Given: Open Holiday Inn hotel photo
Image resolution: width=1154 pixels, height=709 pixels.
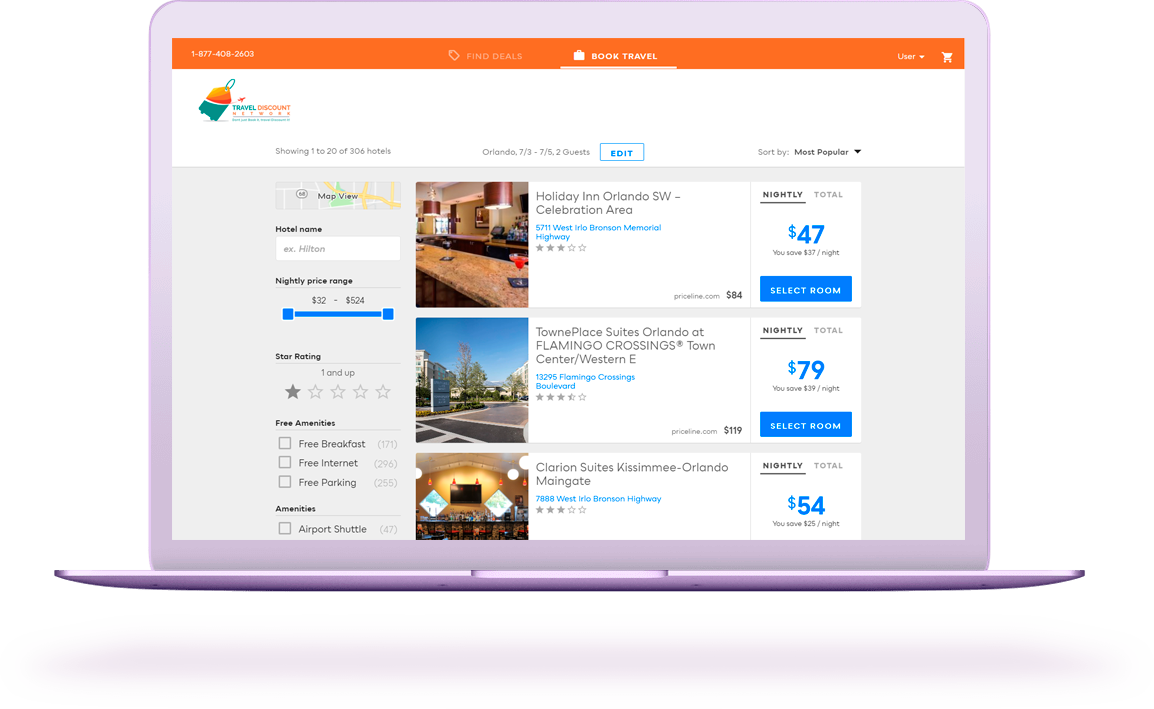Looking at the screenshot, I should point(472,244).
